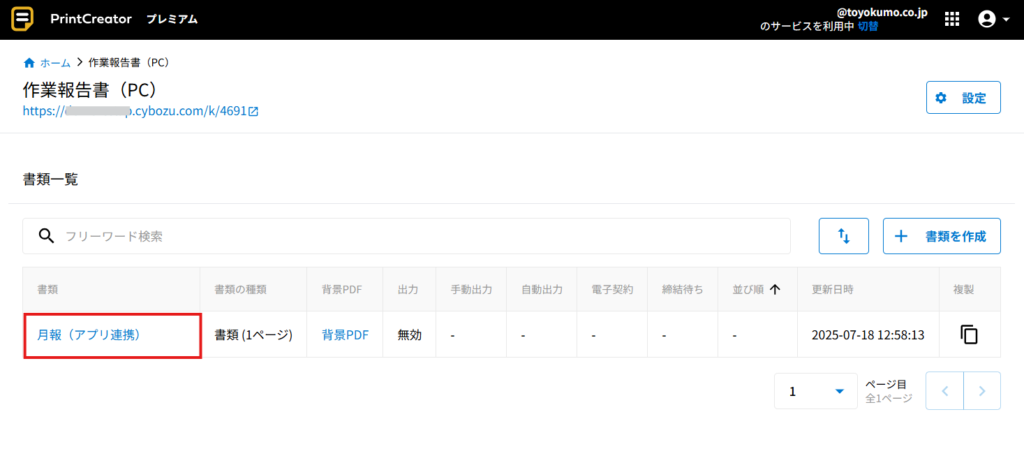The width and height of the screenshot is (1024, 456).
Task: Click the duplicate document copy icon
Action: tap(968, 335)
